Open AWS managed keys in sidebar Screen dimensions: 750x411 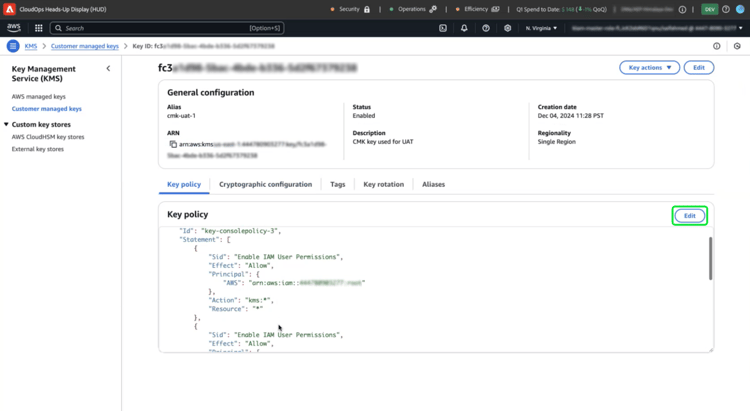click(x=39, y=97)
